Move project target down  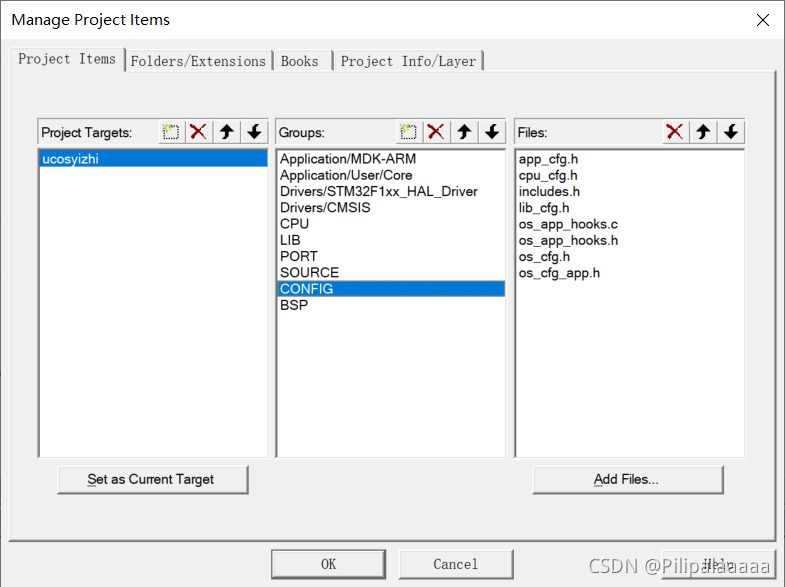pos(254,132)
